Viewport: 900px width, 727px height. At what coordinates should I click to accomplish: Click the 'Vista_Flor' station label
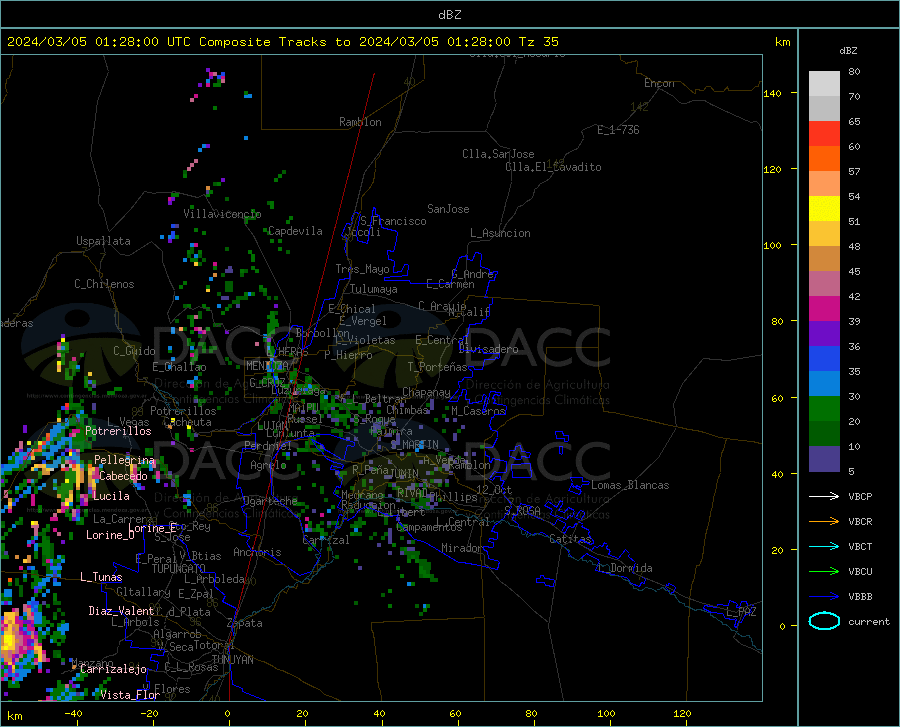[130, 695]
